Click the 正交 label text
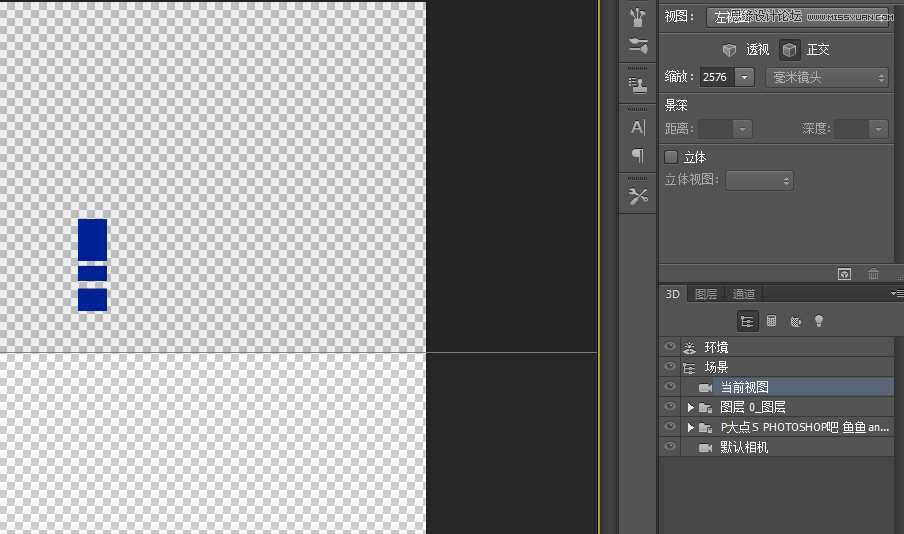904x534 pixels. coord(818,50)
